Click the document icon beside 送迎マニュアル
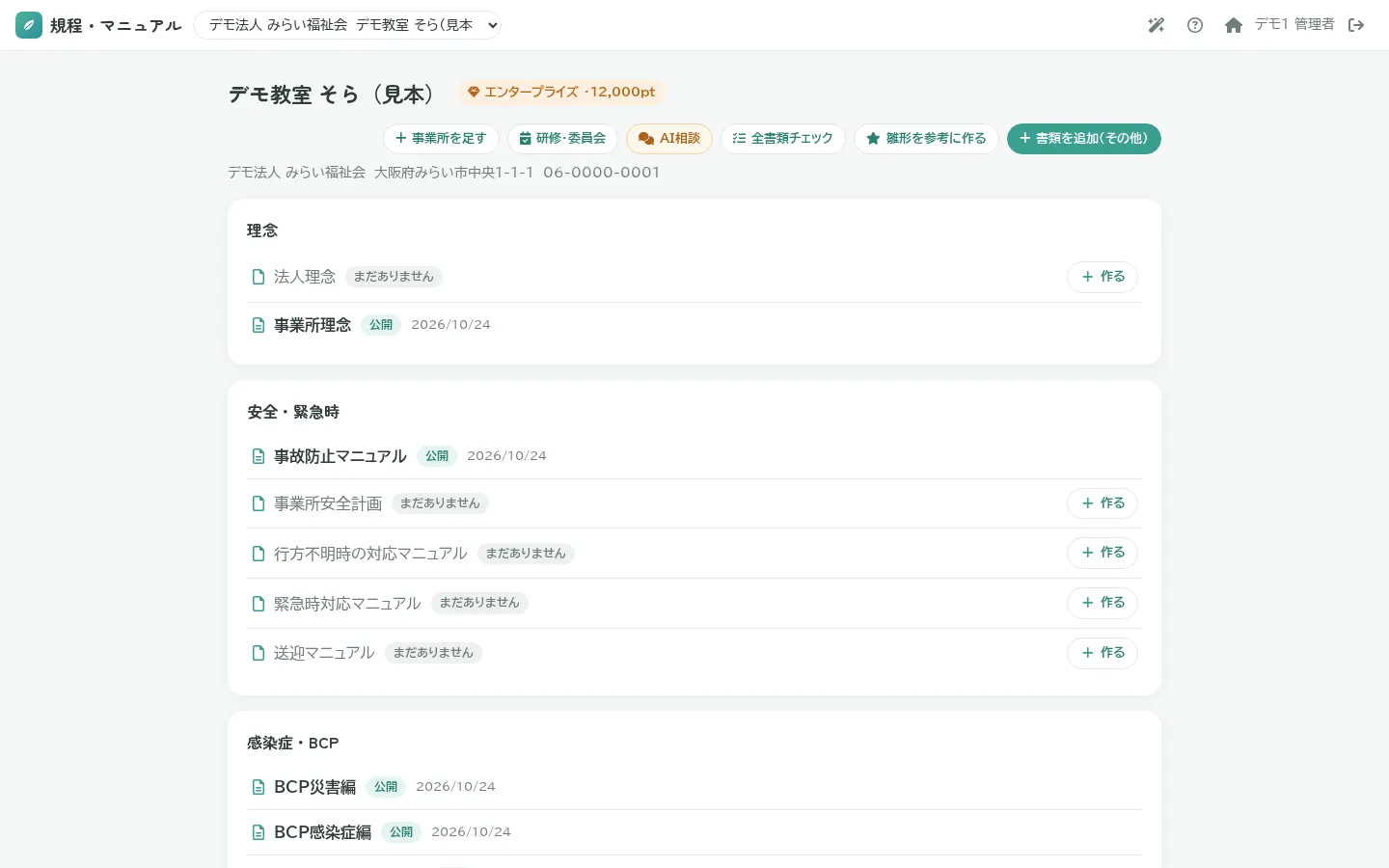The image size is (1389, 868). pos(259,653)
